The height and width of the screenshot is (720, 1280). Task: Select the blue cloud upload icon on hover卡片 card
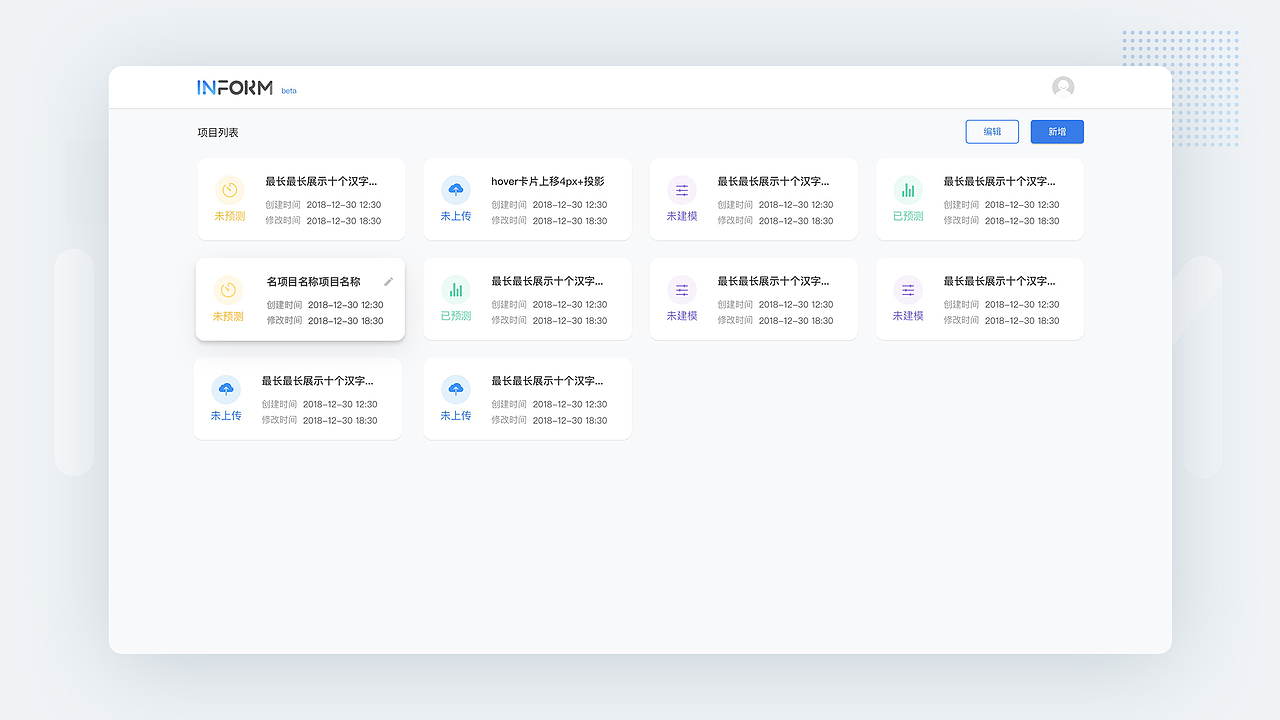coord(455,189)
